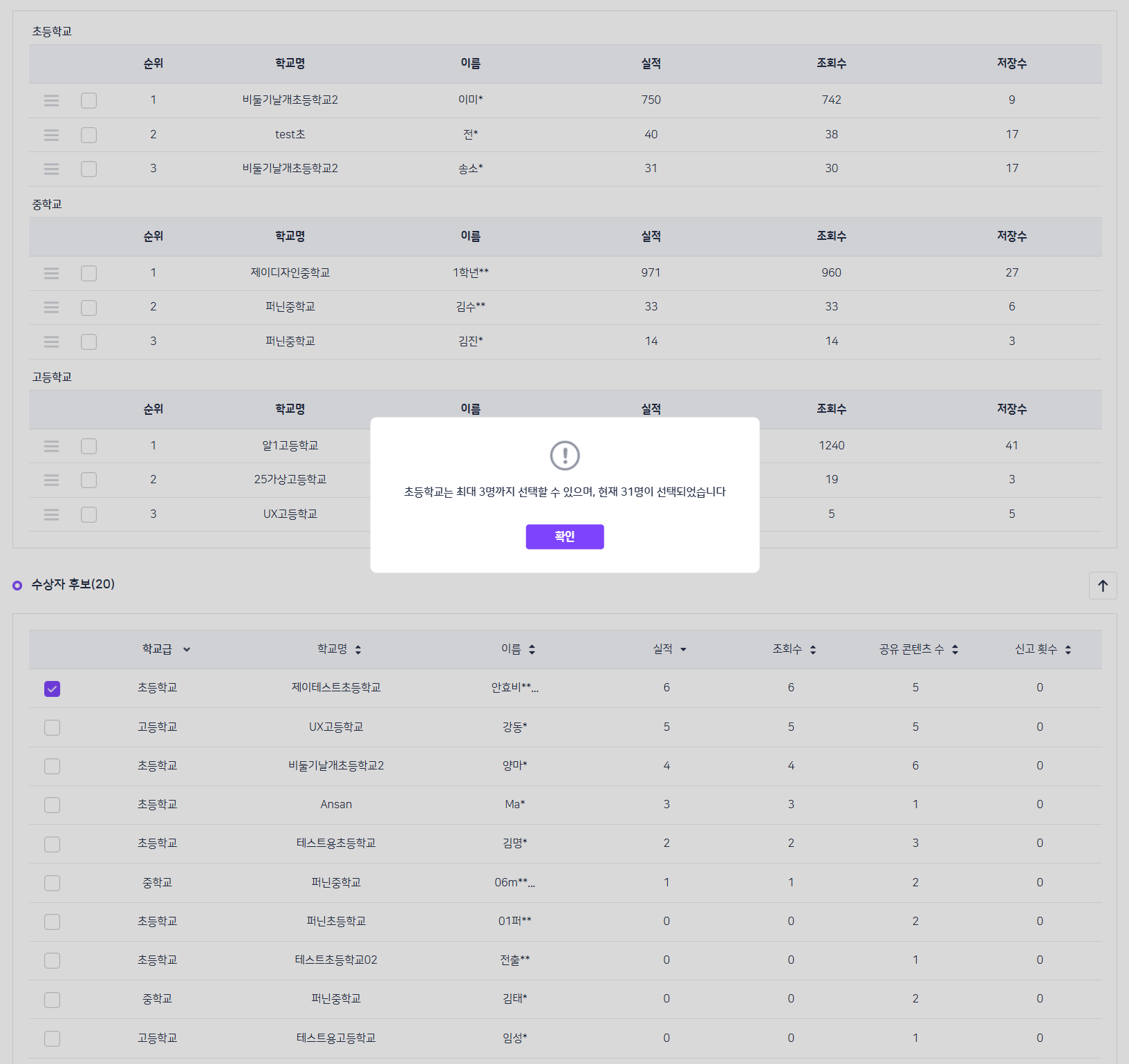Click the 확인 button in the alert dialog
The height and width of the screenshot is (1064, 1129).
564,536
